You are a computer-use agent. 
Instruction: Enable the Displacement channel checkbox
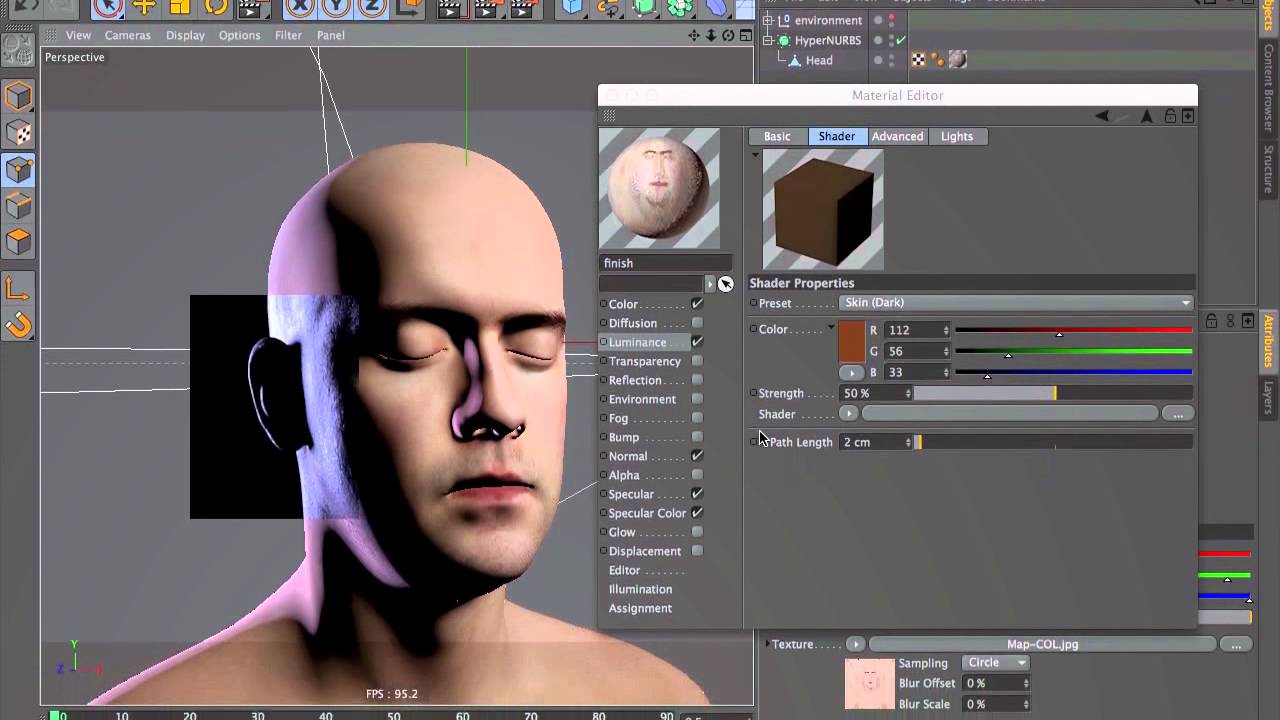[x=697, y=551]
